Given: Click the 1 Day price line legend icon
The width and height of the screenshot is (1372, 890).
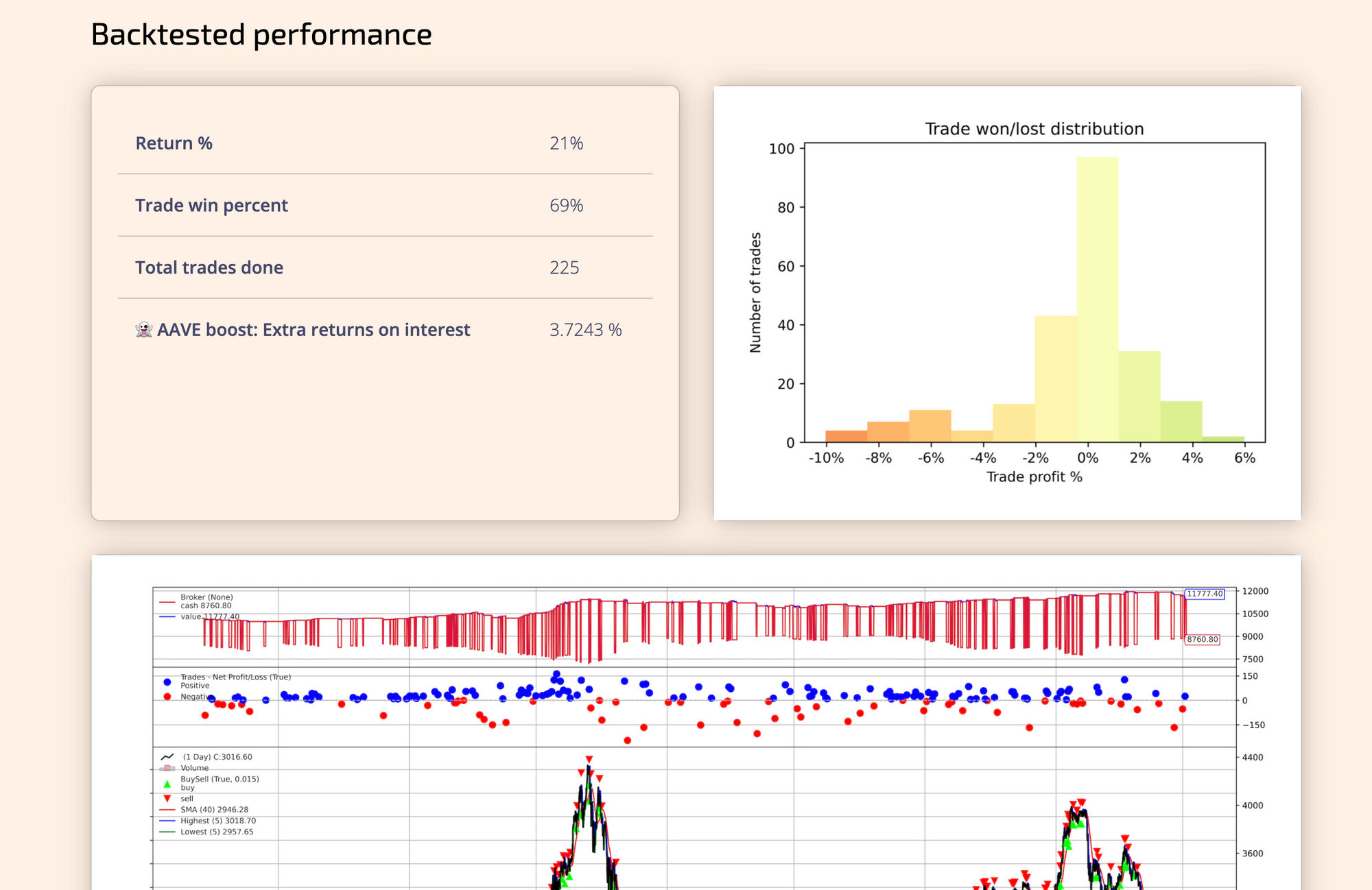Looking at the screenshot, I should pyautogui.click(x=167, y=757).
